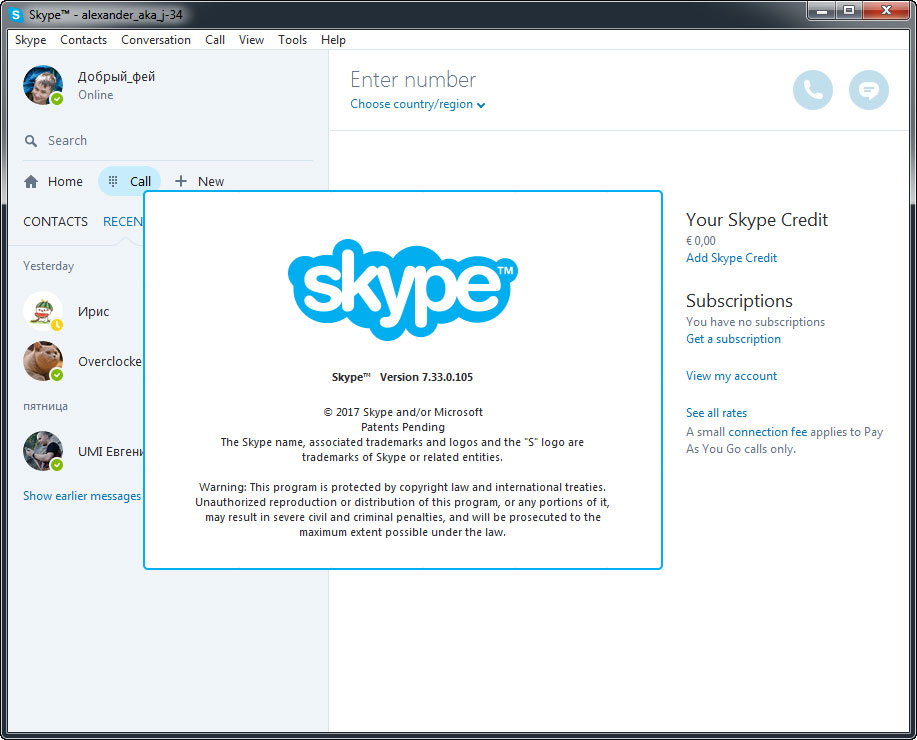Image resolution: width=917 pixels, height=740 pixels.
Task: Open Get a subscription link
Action: 733,339
